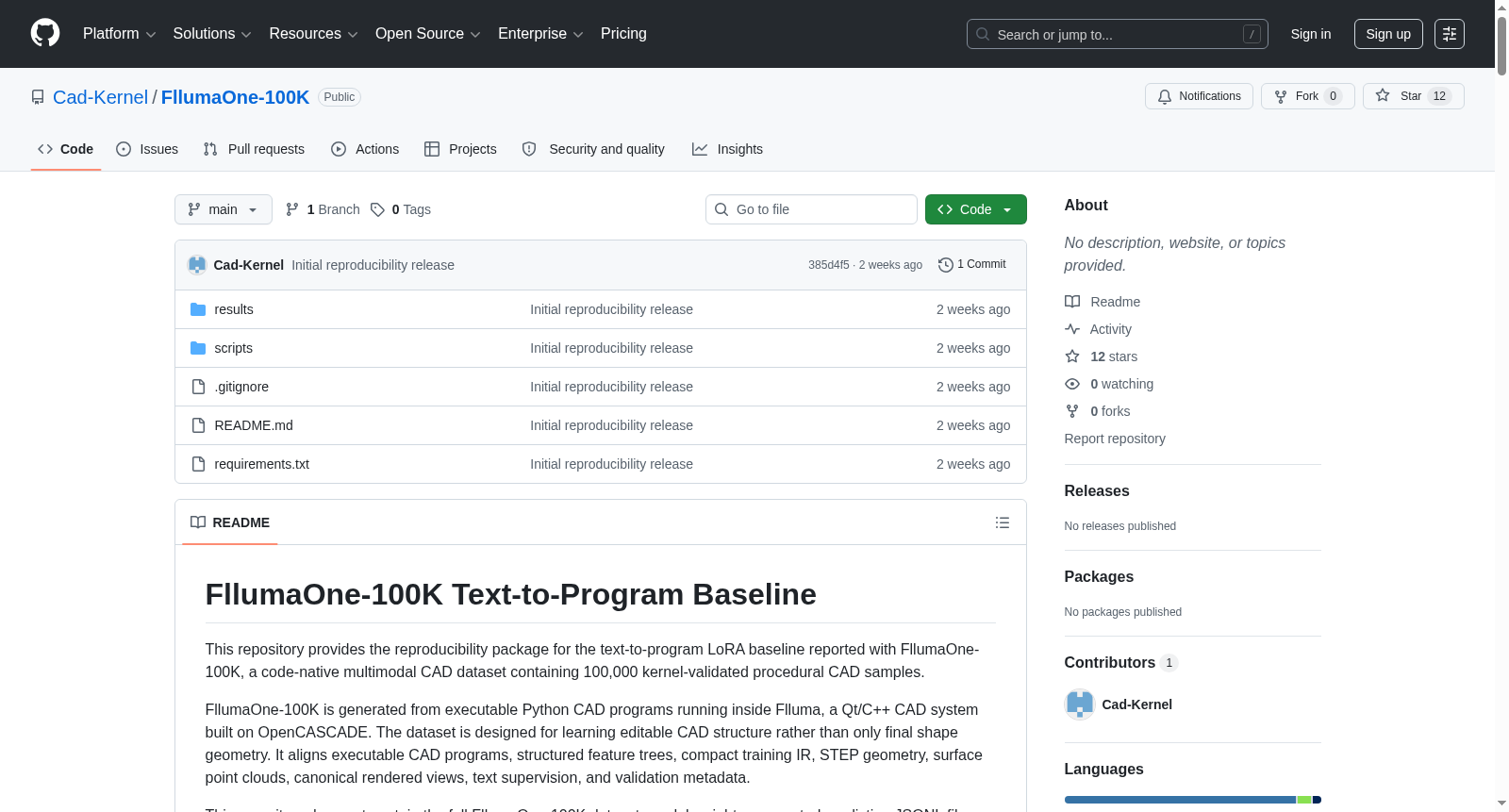Viewport: 1509px width, 812px height.
Task: Click the eye icon beside 0 watching
Action: pyautogui.click(x=1072, y=384)
